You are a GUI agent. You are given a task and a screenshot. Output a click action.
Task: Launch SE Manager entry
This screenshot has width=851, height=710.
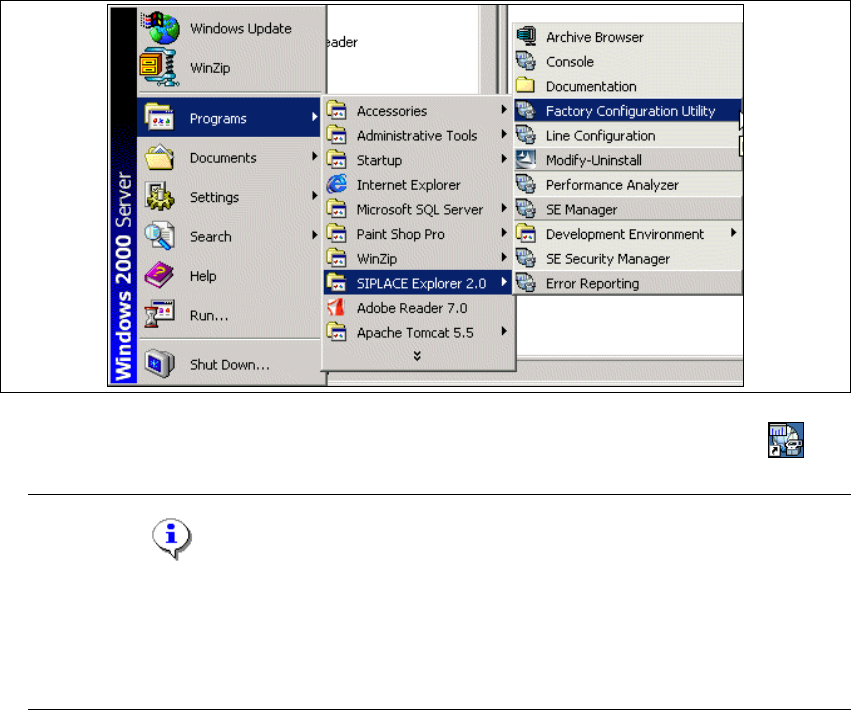click(628, 209)
